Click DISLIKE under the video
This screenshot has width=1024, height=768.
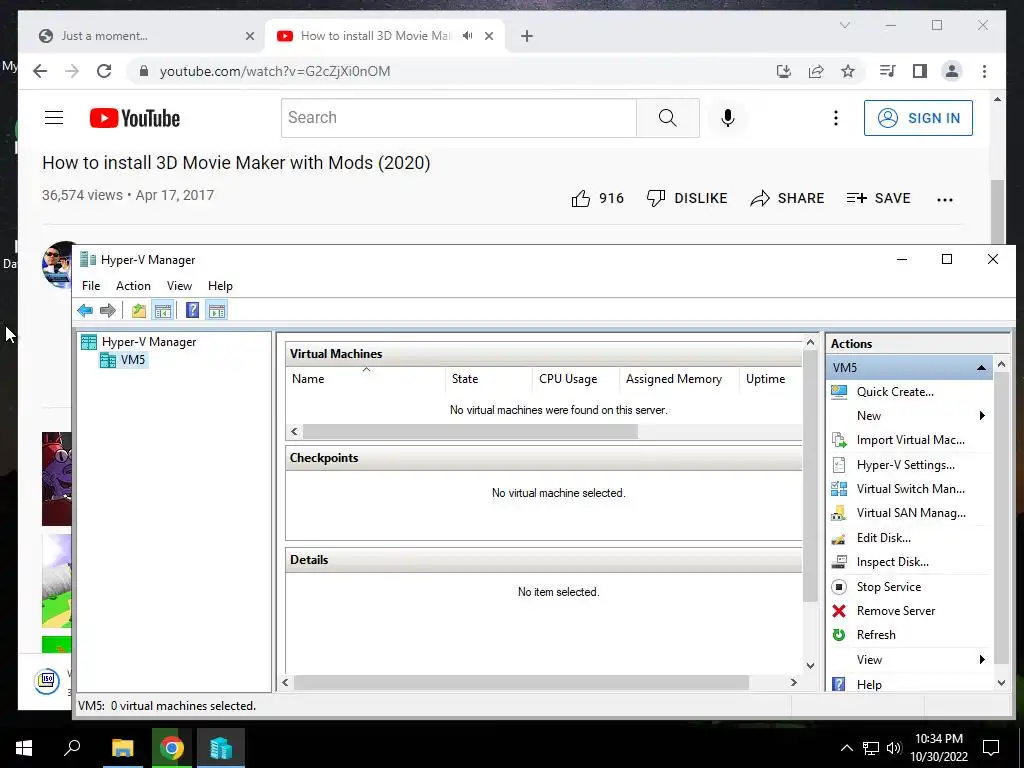pos(686,199)
